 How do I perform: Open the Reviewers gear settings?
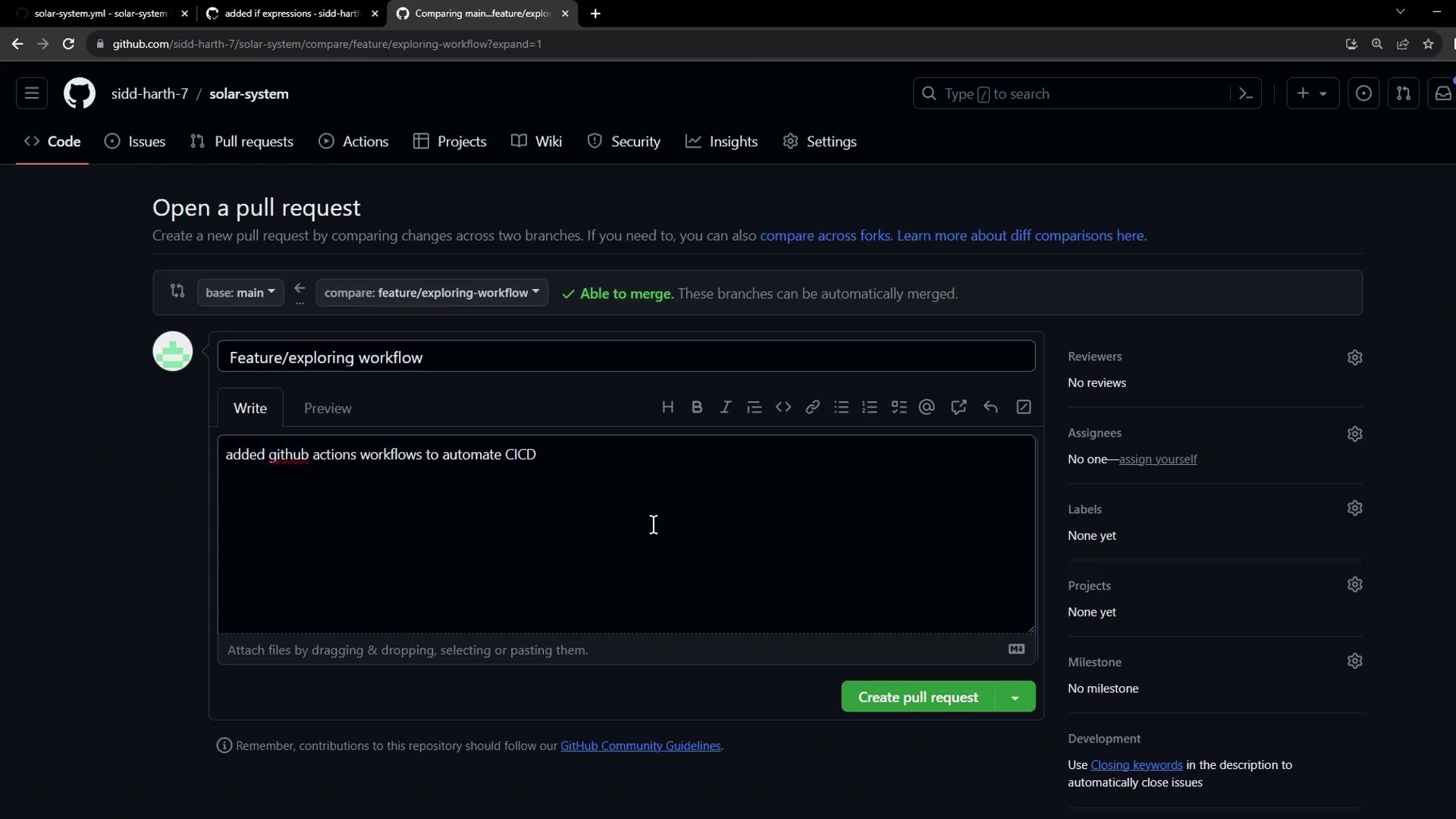(1354, 357)
